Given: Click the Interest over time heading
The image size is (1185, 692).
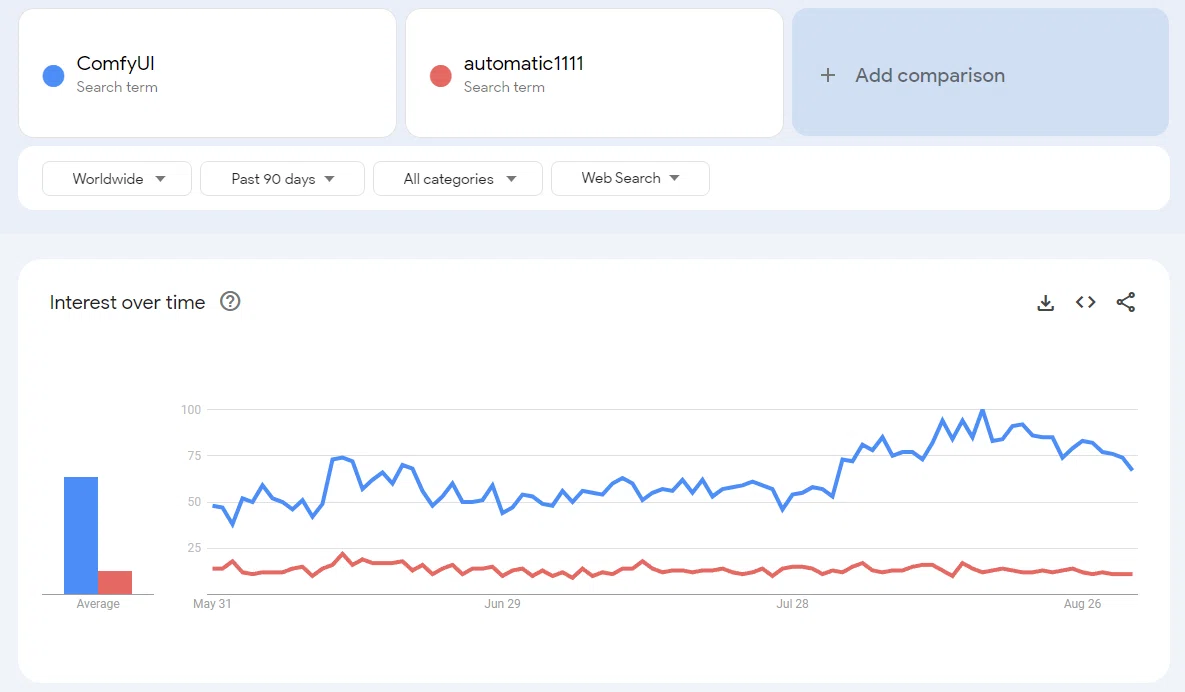Looking at the screenshot, I should tap(128, 302).
